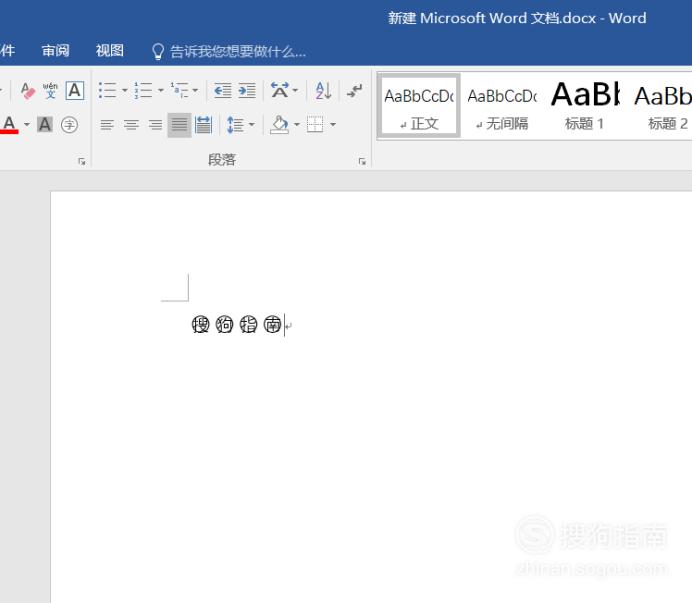Open the Font Color dropdown arrow
The image size is (692, 603).
coord(27,124)
